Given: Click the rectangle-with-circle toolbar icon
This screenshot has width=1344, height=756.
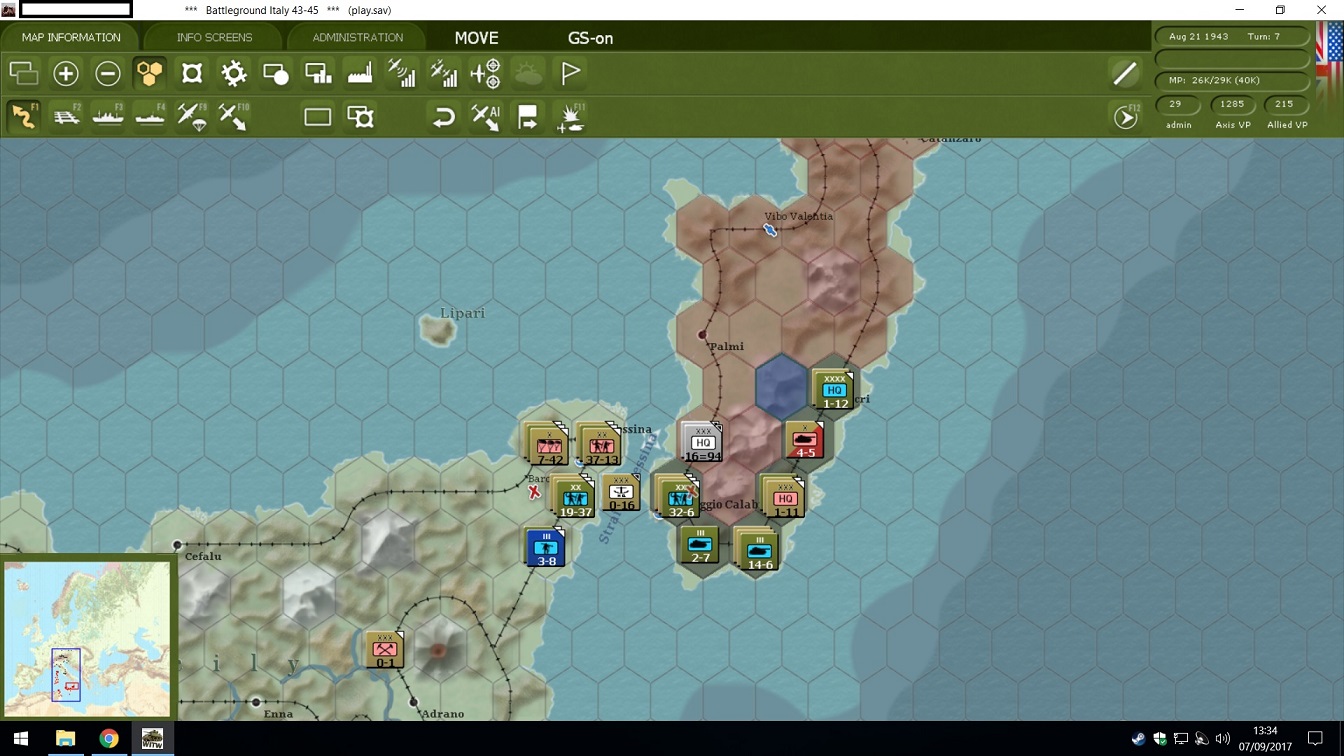Looking at the screenshot, I should pos(276,73).
